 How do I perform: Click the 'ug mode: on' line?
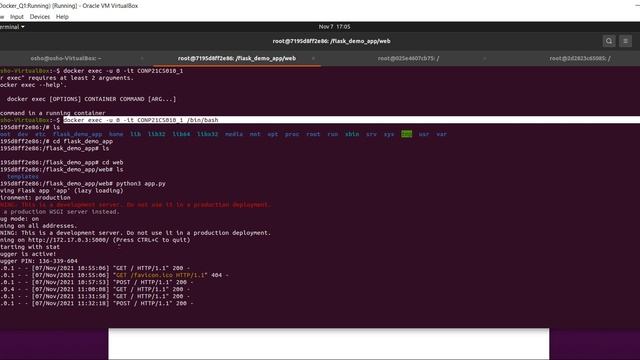click(x=20, y=219)
